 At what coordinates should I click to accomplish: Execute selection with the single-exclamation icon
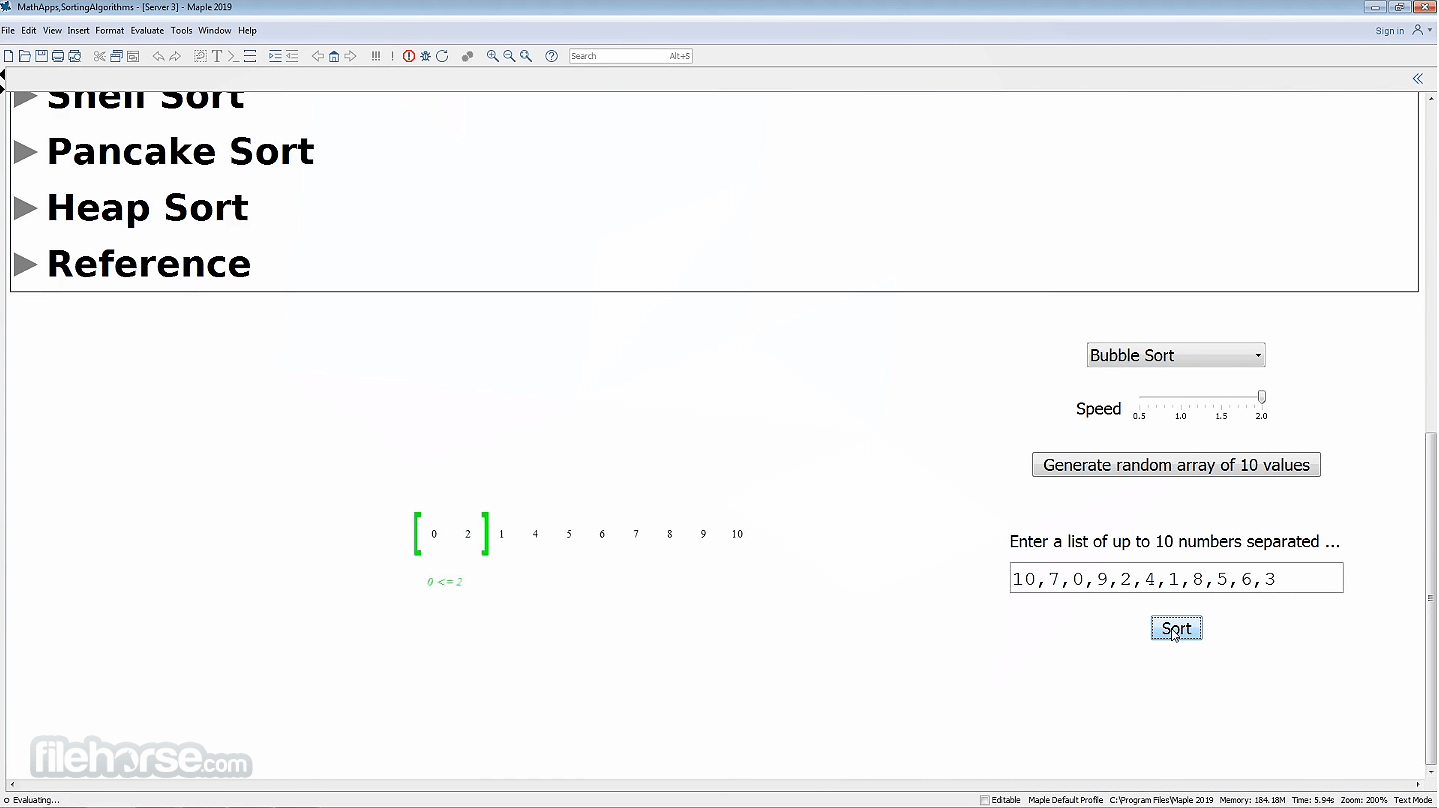pos(392,56)
